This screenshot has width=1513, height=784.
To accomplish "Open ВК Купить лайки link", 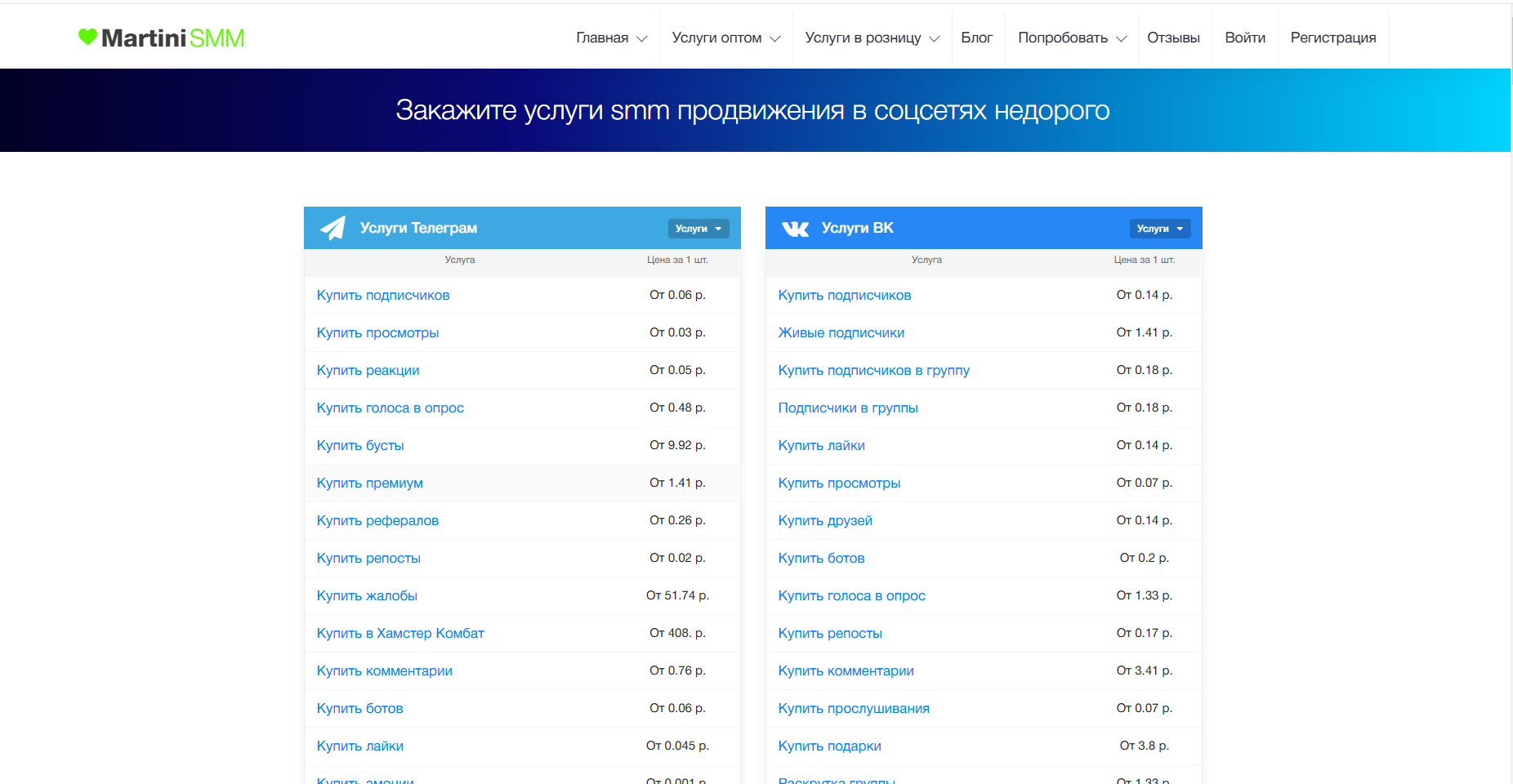I will (x=821, y=445).
